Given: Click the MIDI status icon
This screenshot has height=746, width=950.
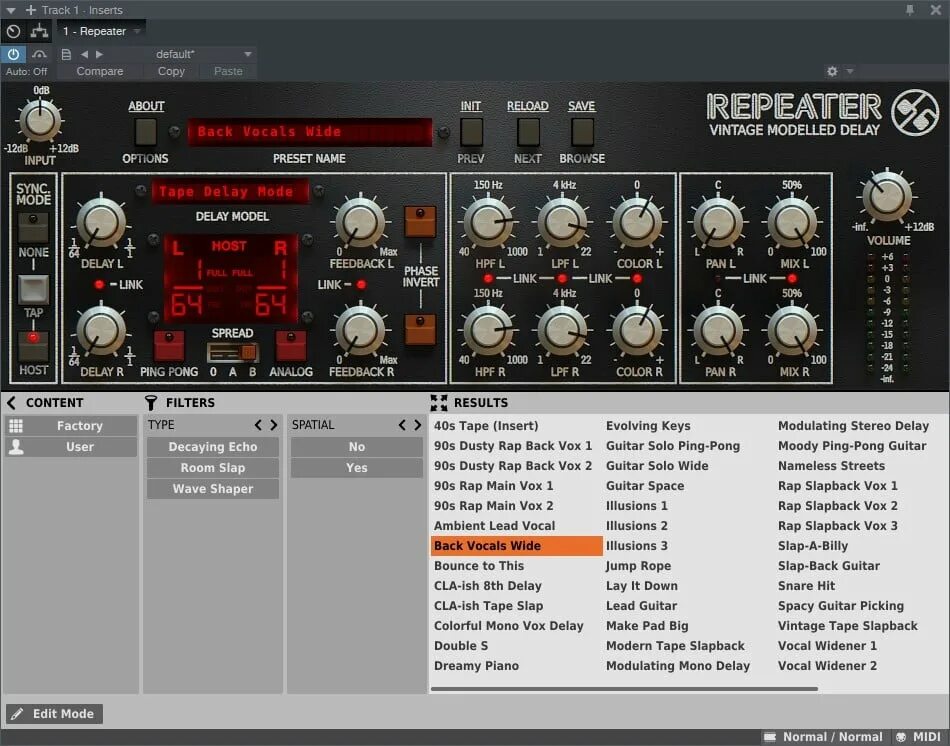Looking at the screenshot, I should point(901,737).
